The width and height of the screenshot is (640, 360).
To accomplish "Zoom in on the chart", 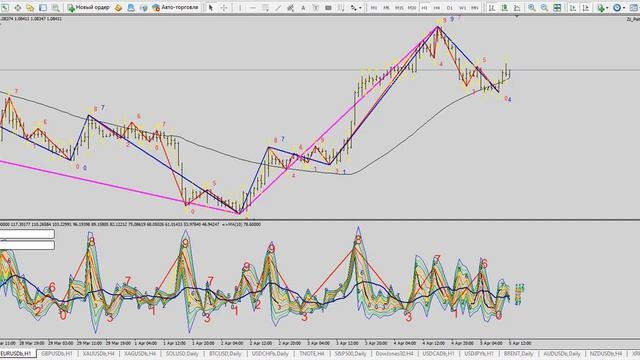I will tap(531, 8).
